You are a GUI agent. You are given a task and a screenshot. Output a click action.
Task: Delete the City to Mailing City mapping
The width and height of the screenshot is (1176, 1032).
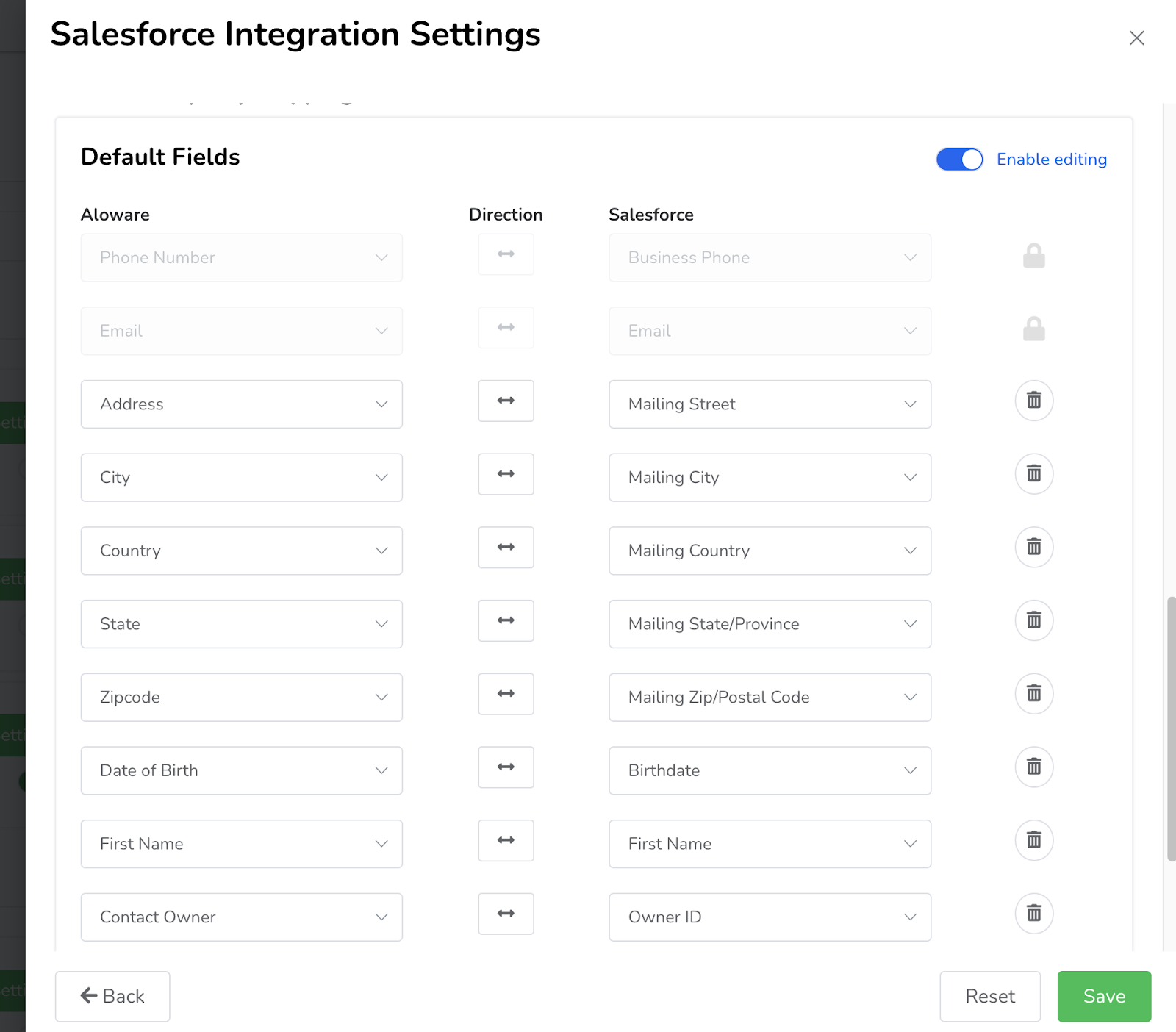(x=1033, y=474)
